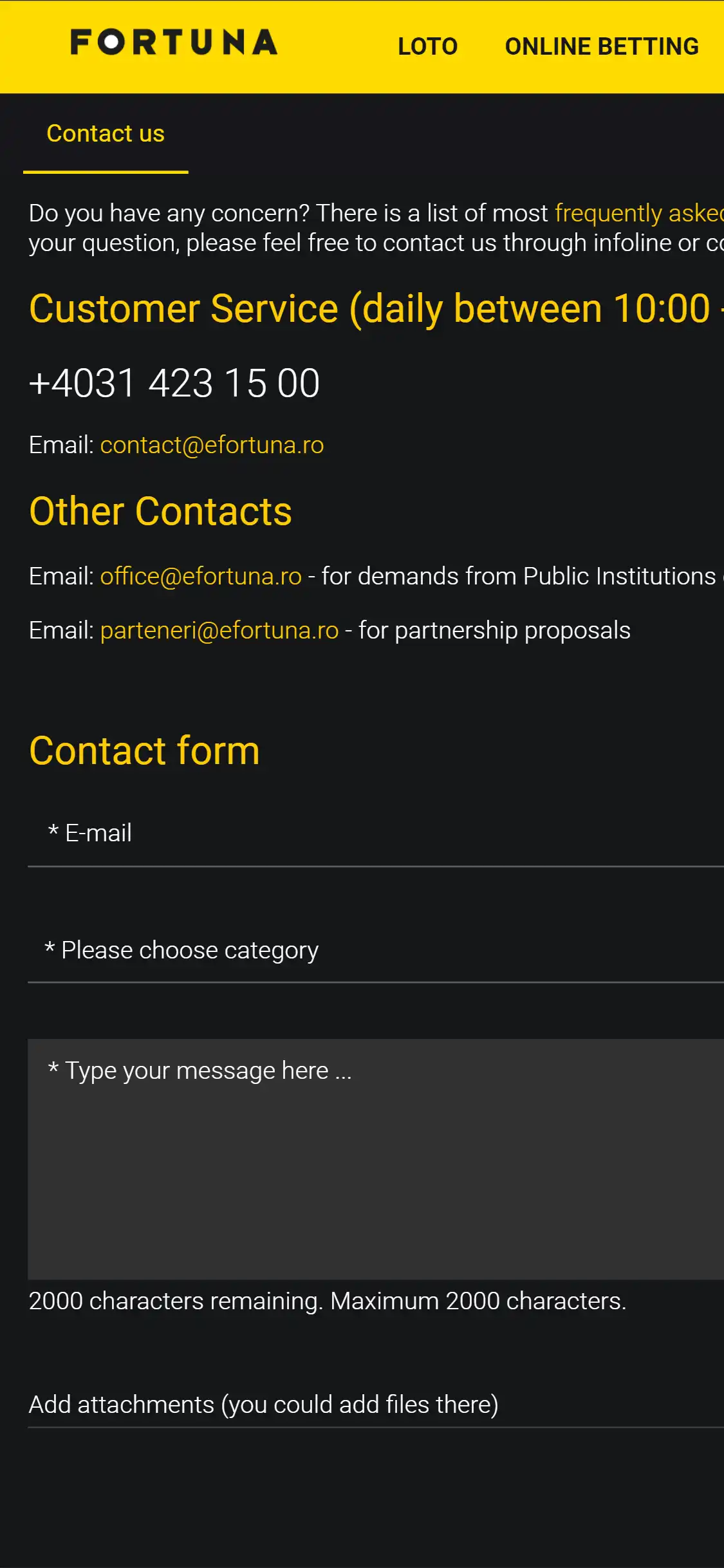Screen dimensions: 724x1568
Task: Click the contact@efortuna.ro email link
Action: [x=212, y=445]
